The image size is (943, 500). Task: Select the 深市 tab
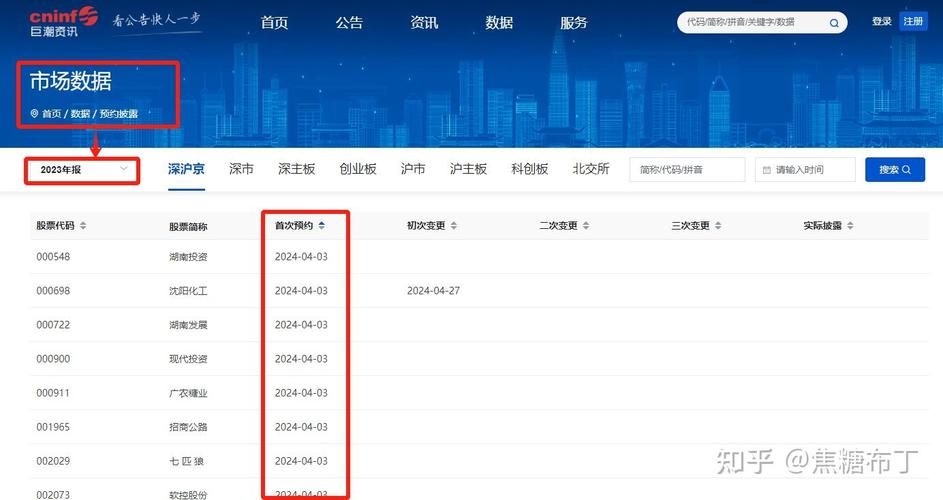[241, 169]
